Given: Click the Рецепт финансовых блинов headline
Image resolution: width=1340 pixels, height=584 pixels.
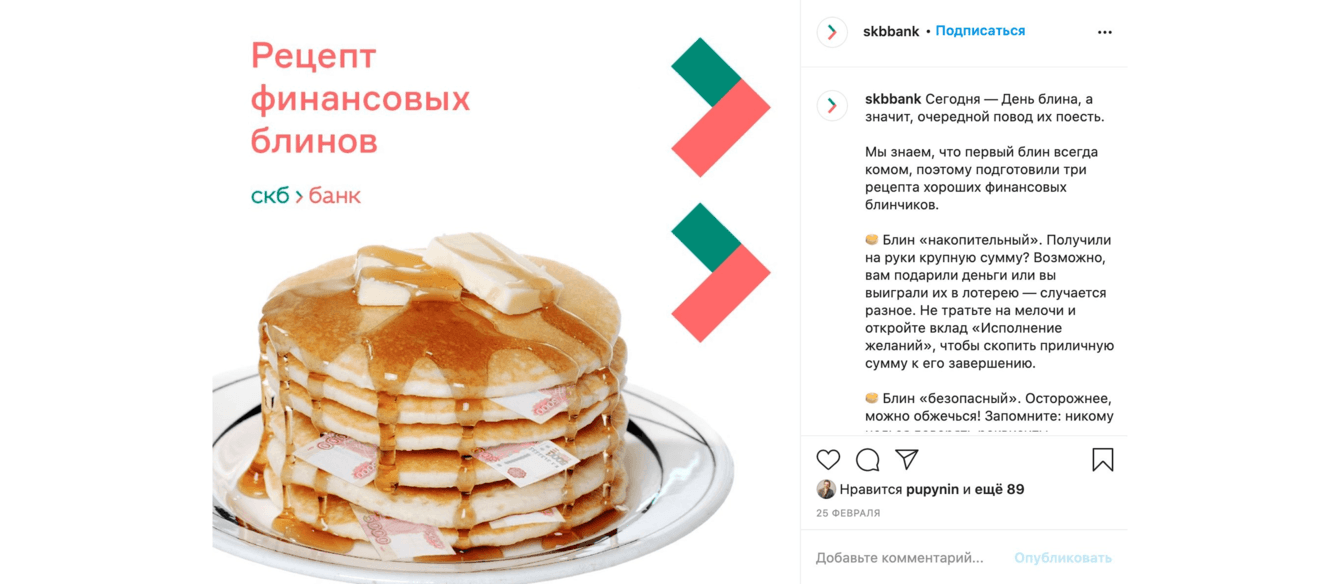Looking at the screenshot, I should click(x=360, y=98).
